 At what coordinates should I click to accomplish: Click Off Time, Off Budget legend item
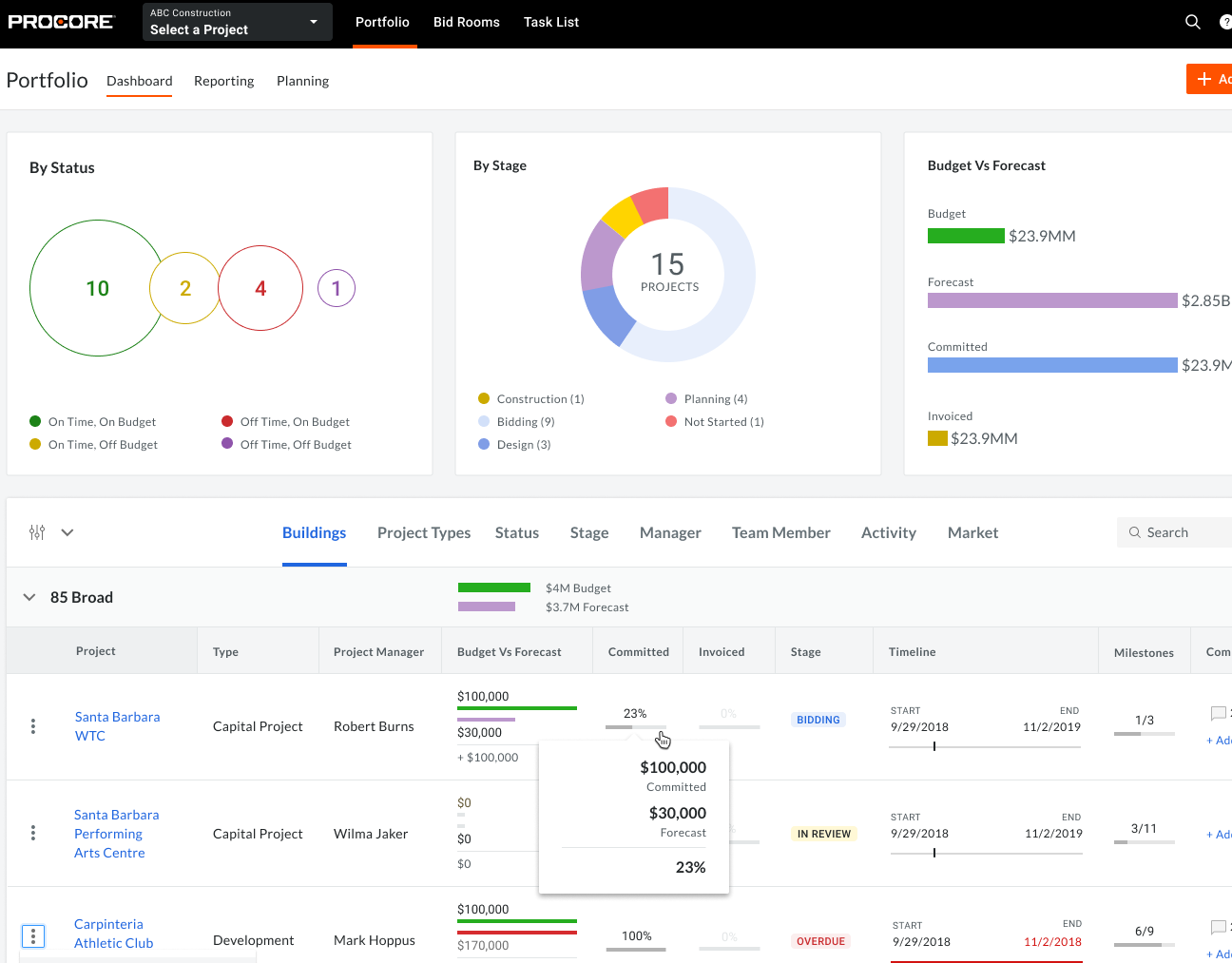coord(286,444)
